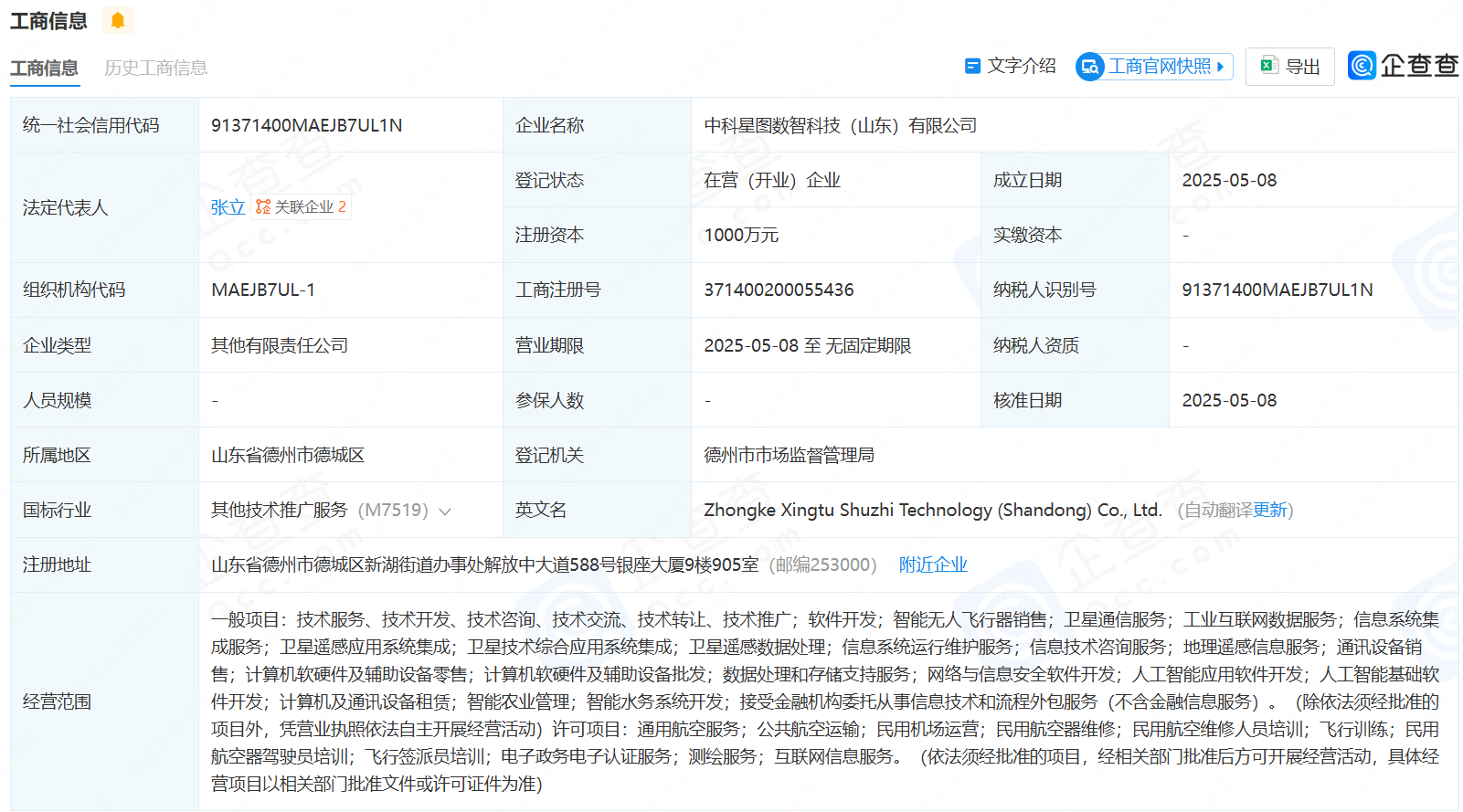This screenshot has width=1463, height=812.
Task: Click the 工商官网快照 snapshot icon
Action: tap(1089, 67)
